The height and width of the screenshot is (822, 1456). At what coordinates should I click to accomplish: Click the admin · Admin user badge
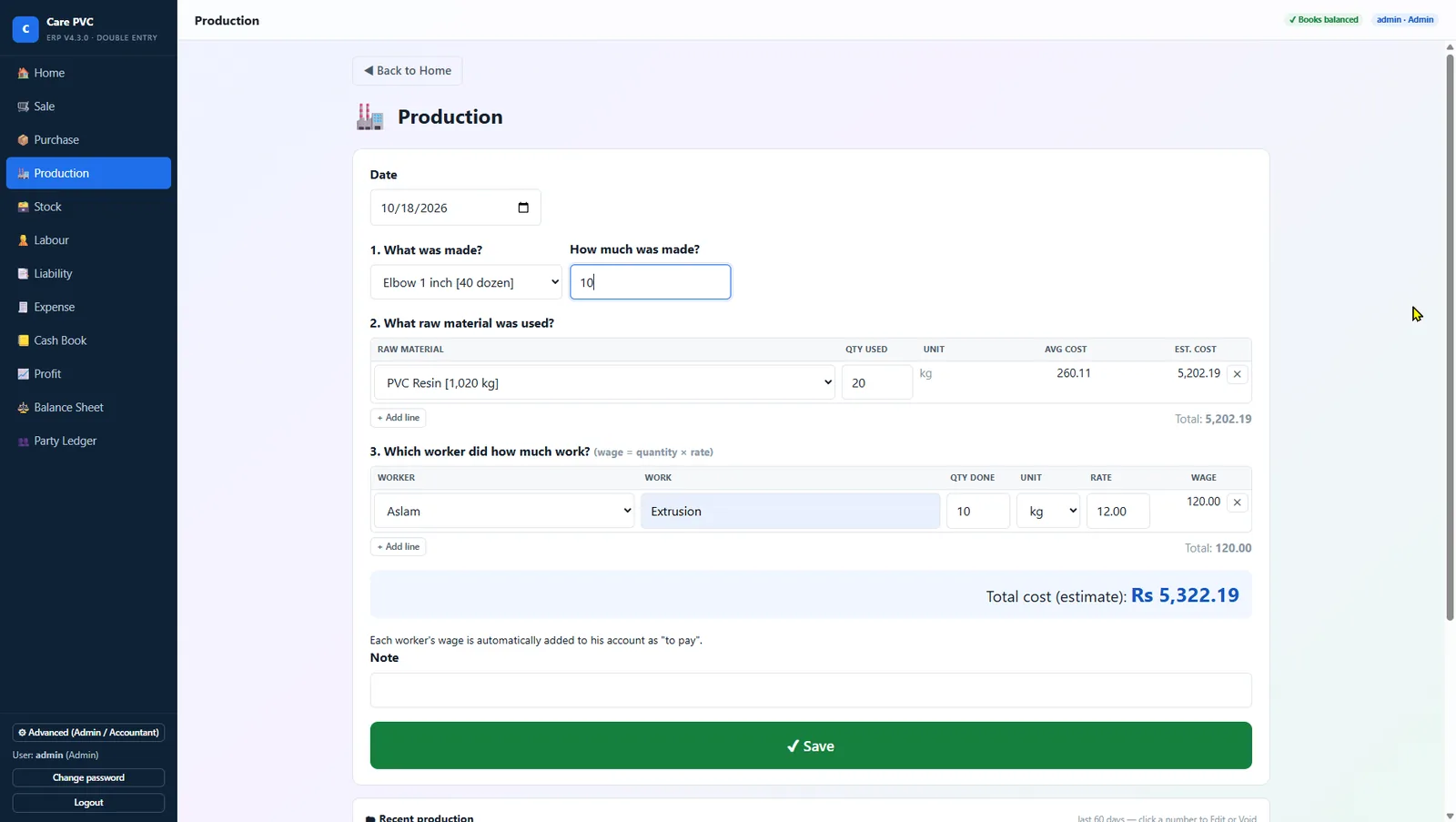[1405, 20]
